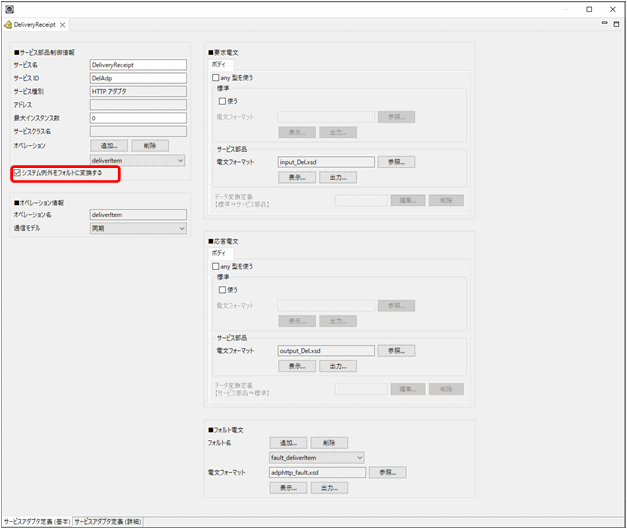Uncheck システム例外をフォルトに変換する checkbox
Image resolution: width=627 pixels, height=529 pixels.
(17, 173)
